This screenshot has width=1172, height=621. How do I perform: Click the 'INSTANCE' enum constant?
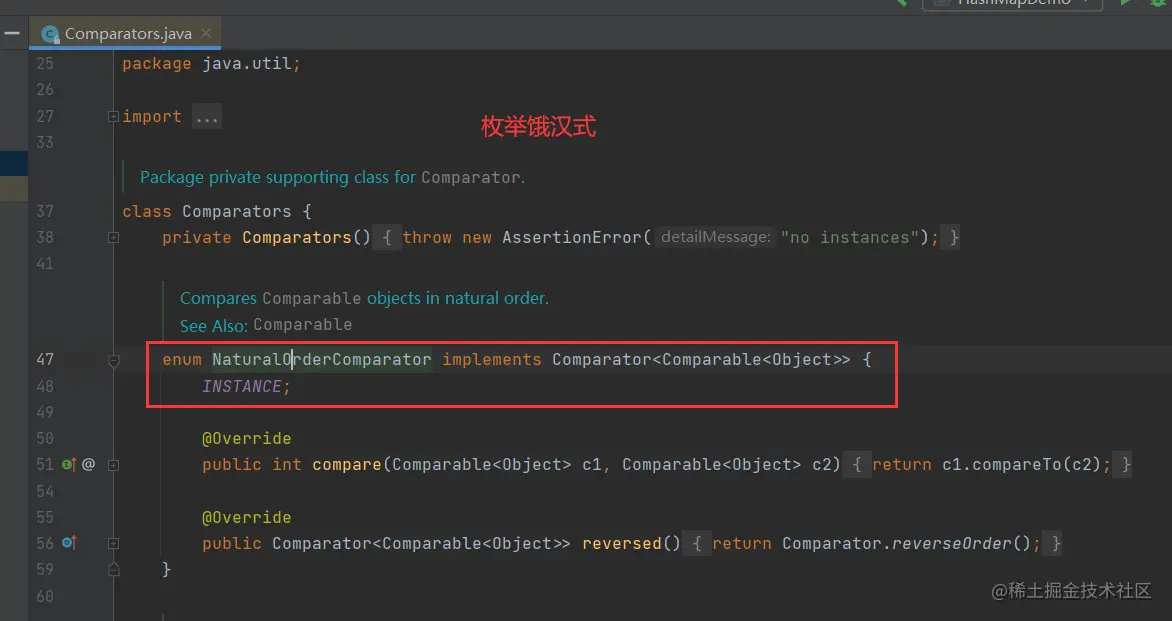click(241, 387)
